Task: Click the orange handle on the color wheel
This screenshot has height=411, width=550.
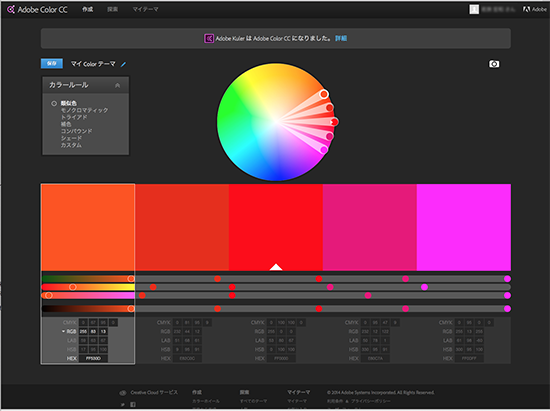Action: point(324,94)
